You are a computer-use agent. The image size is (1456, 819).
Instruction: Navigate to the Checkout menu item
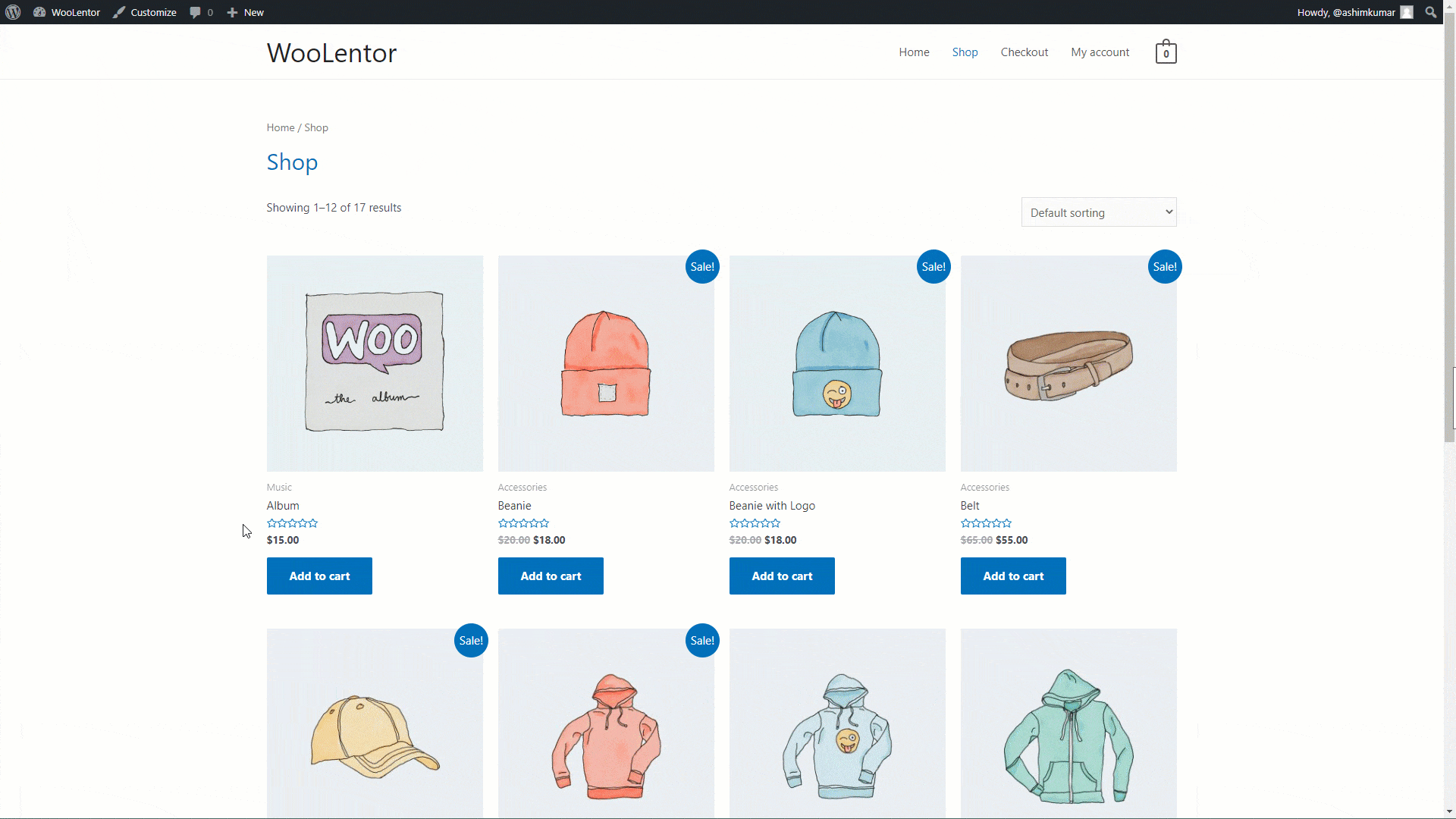(x=1024, y=52)
